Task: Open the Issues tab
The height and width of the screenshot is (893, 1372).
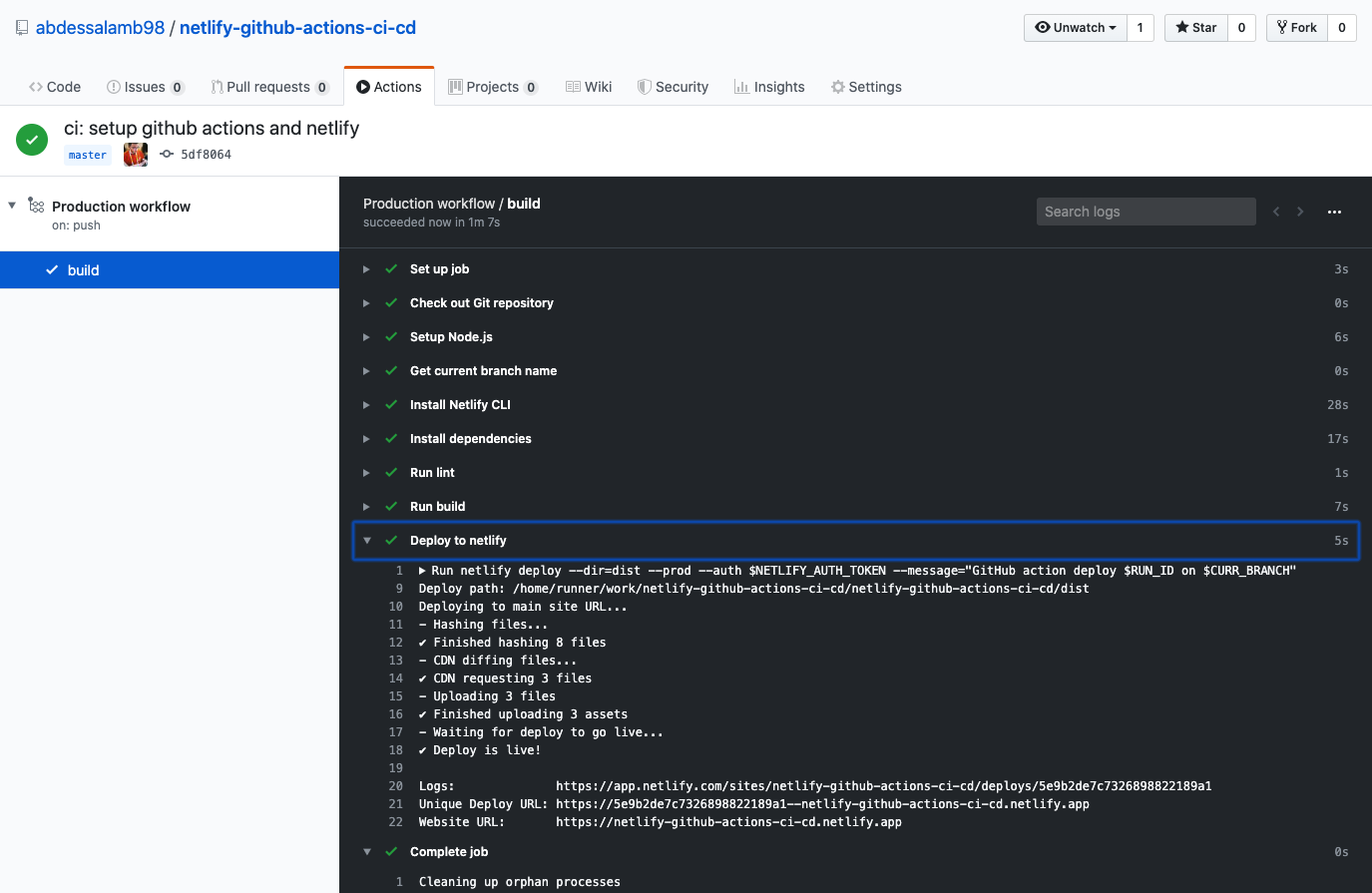Action: click(x=146, y=87)
